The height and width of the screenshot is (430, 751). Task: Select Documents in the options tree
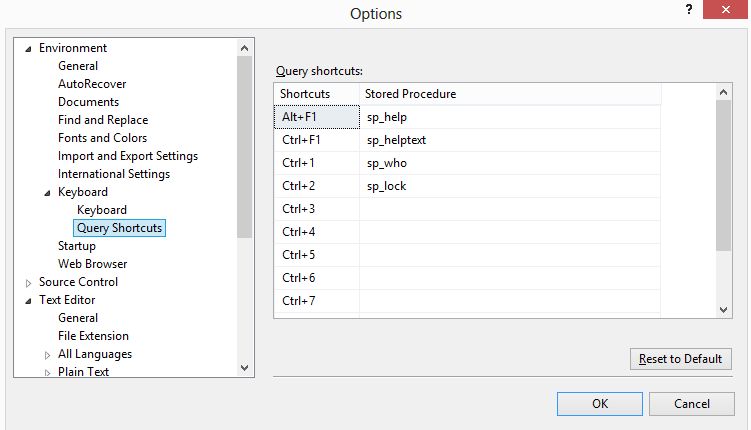click(88, 102)
